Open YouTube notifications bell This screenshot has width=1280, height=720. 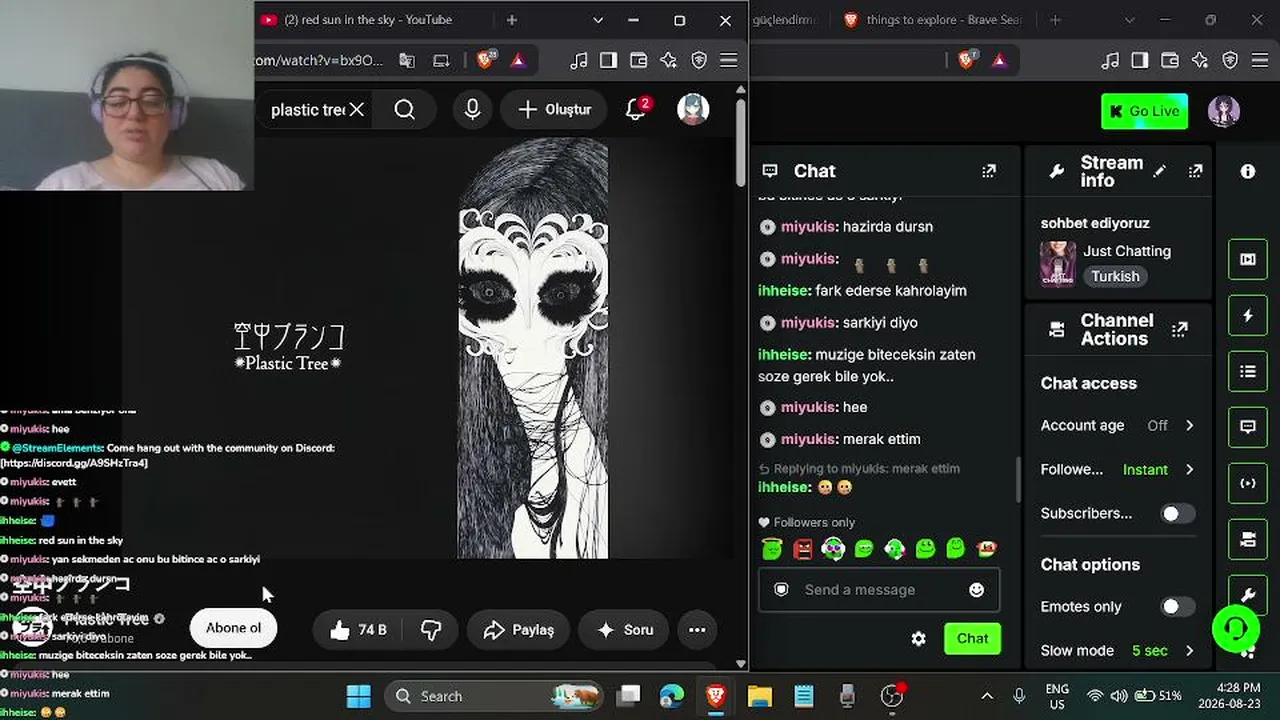coord(636,110)
